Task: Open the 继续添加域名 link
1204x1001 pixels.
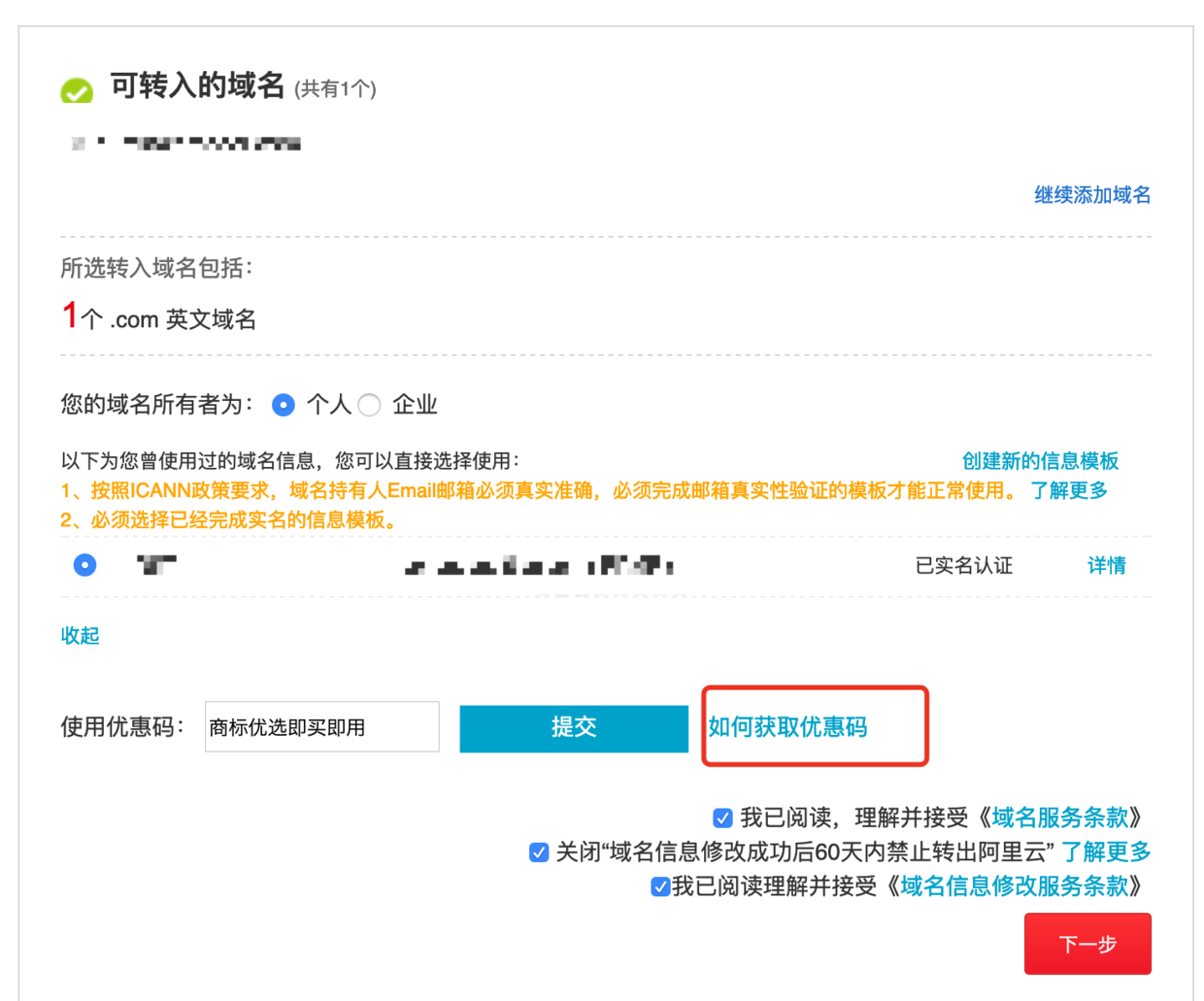Action: (x=1092, y=195)
